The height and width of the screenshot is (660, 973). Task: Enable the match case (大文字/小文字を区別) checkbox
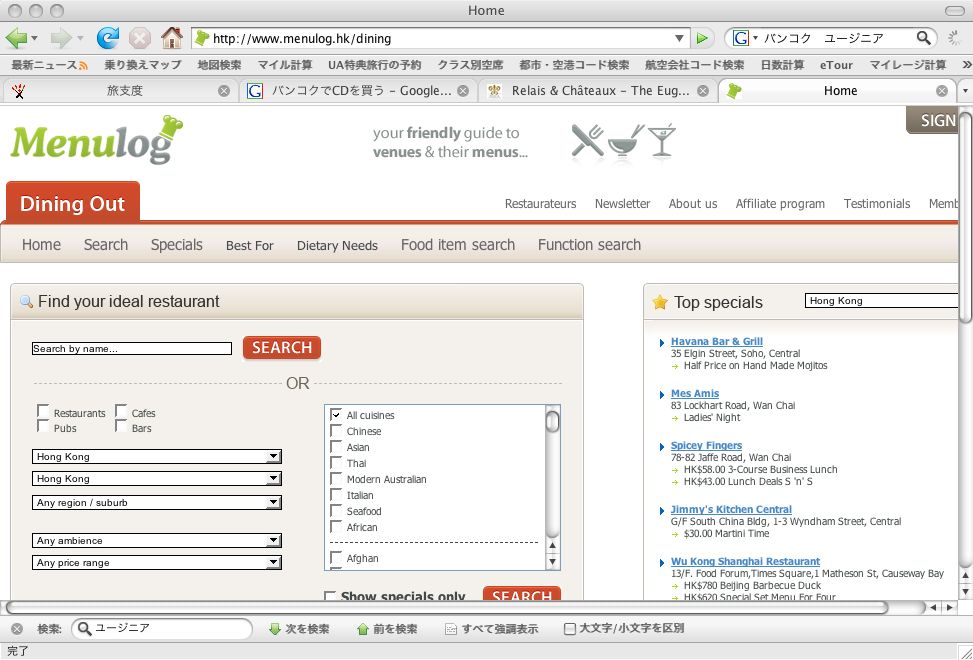pyautogui.click(x=570, y=629)
